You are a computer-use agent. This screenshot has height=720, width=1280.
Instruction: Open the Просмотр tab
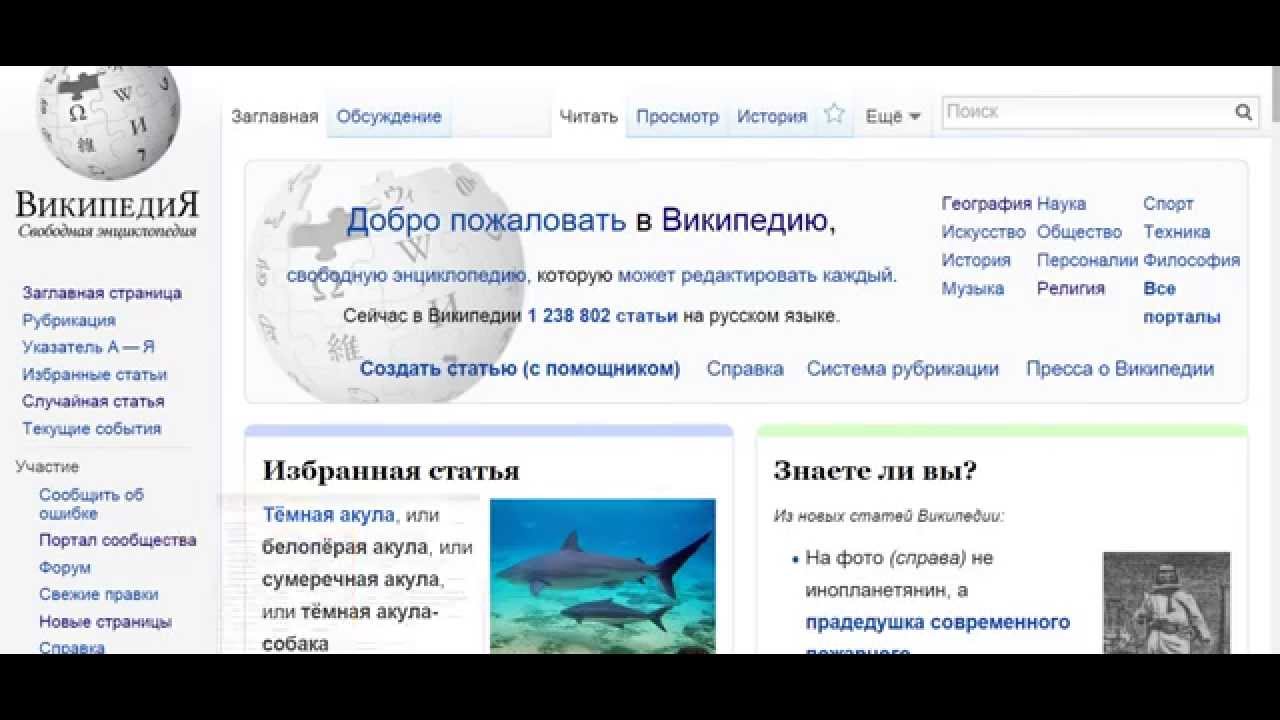point(677,116)
